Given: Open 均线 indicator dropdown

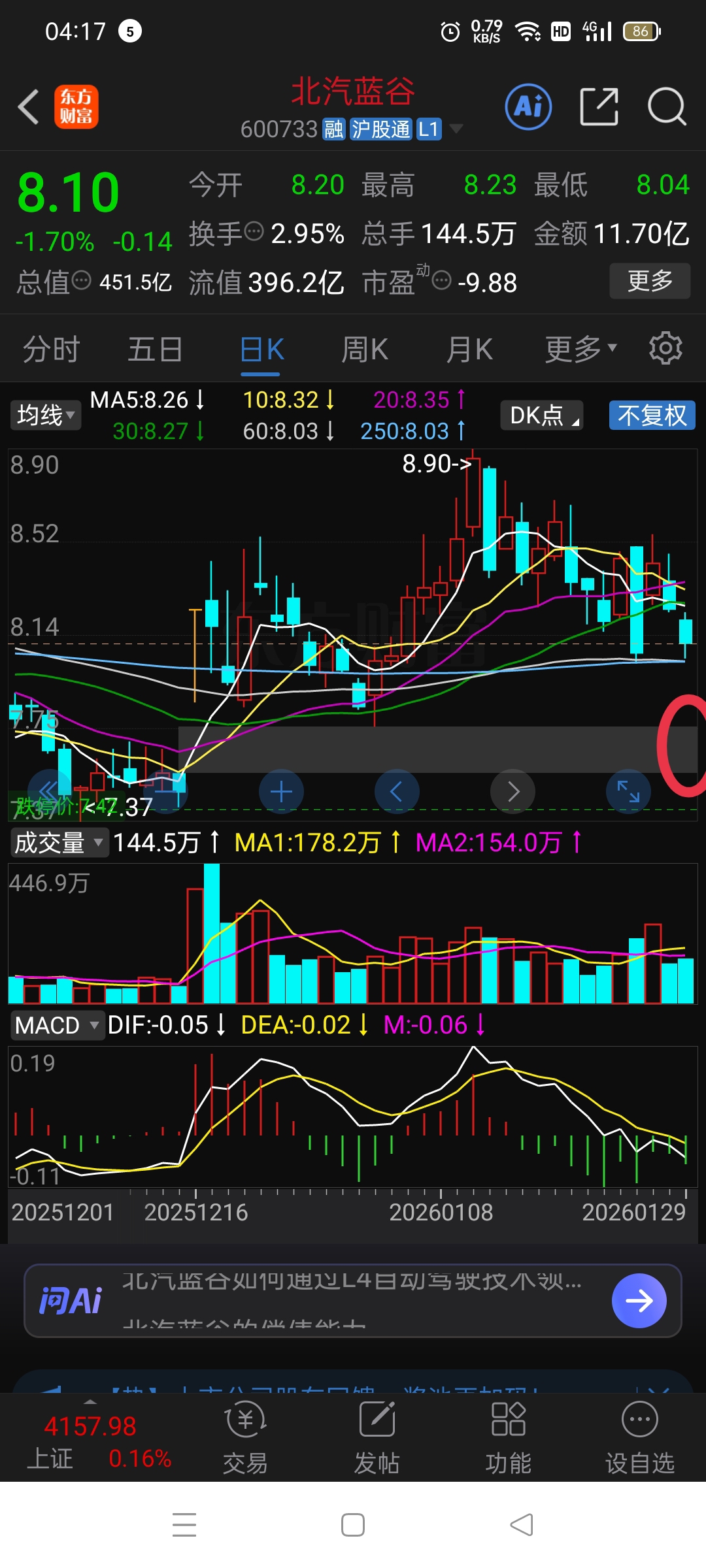Looking at the screenshot, I should [x=45, y=415].
